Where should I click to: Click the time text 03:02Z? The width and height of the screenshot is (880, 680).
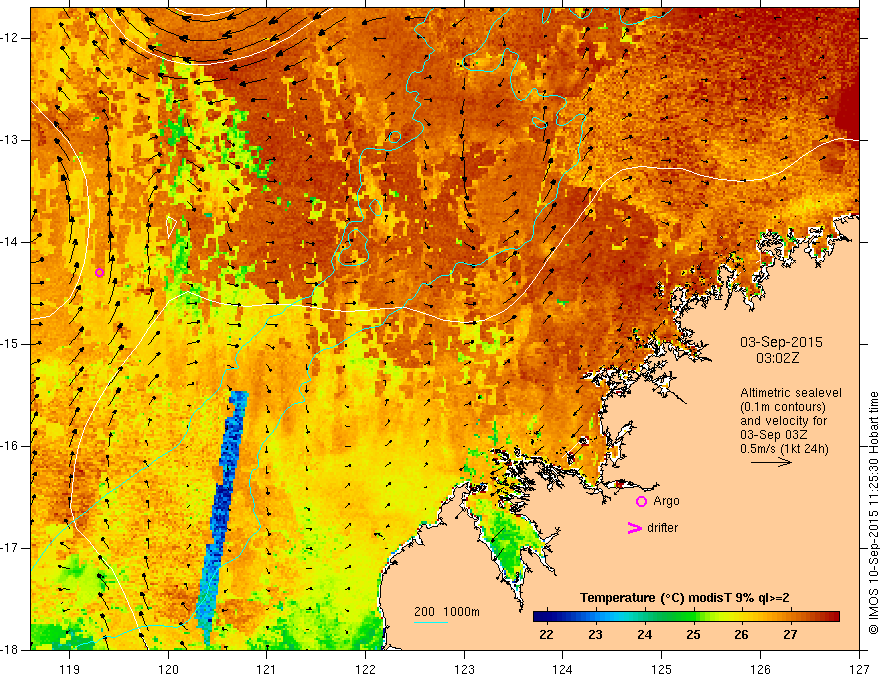(x=777, y=358)
